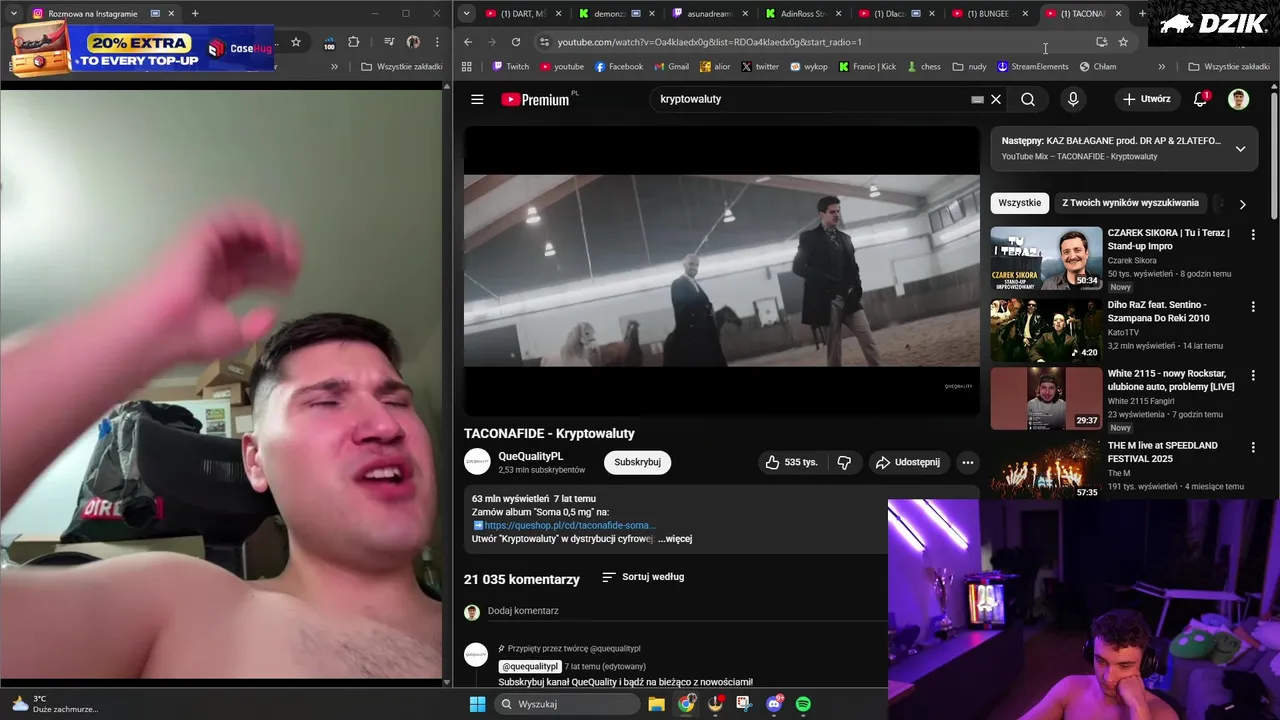Bookmark this YouTube page with star
Screen dimensions: 1280x720
click(x=1123, y=42)
